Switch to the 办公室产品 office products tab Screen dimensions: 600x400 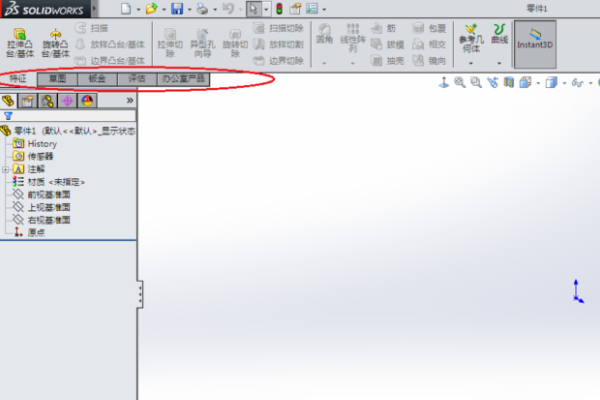coord(183,79)
